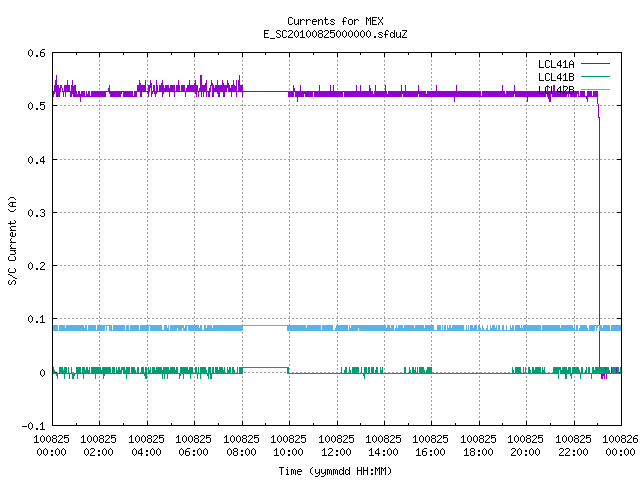Click the 100825 06:00 x-axis tick label
Viewport: 640px width, 480px height.
[193, 446]
